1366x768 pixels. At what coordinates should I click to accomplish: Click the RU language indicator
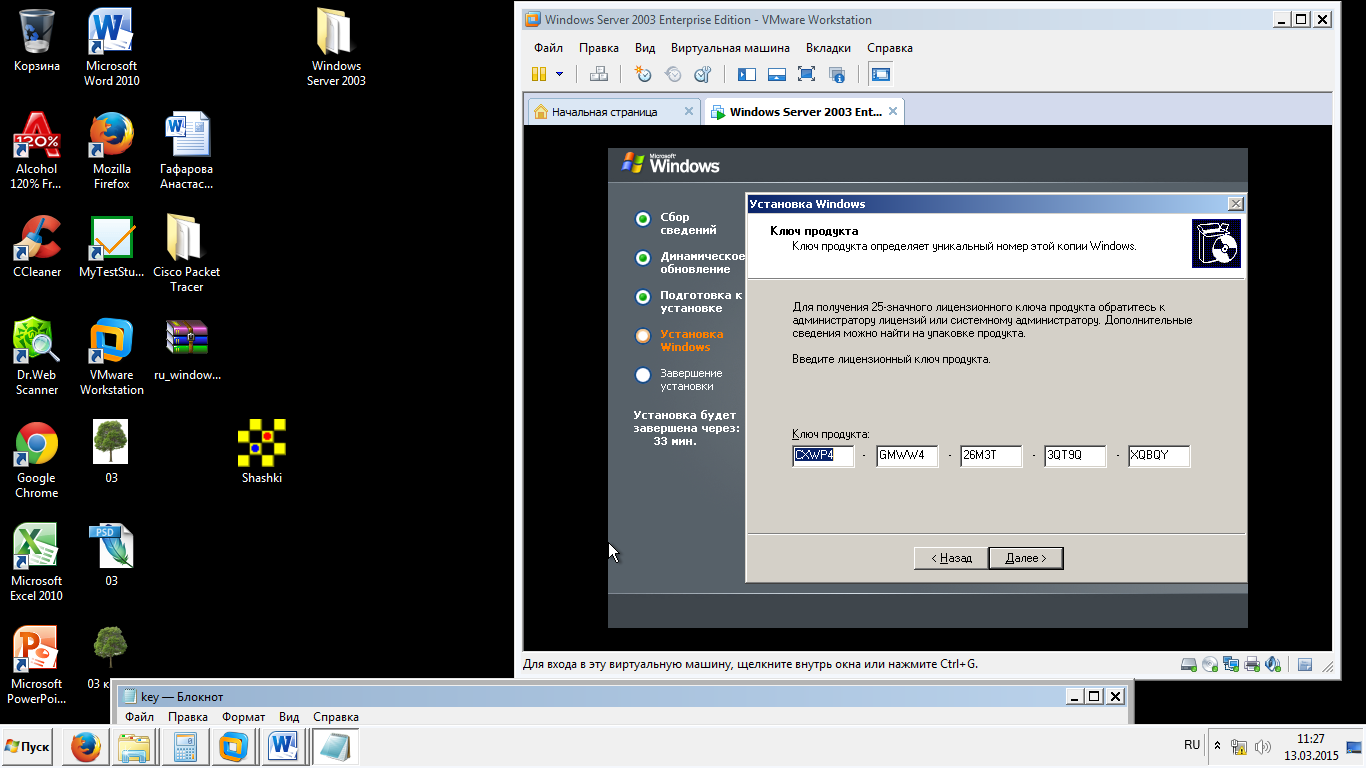pos(1192,745)
